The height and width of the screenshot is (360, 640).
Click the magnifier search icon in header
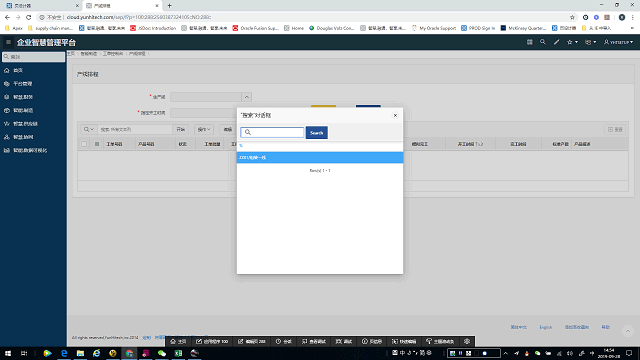[x=542, y=42]
